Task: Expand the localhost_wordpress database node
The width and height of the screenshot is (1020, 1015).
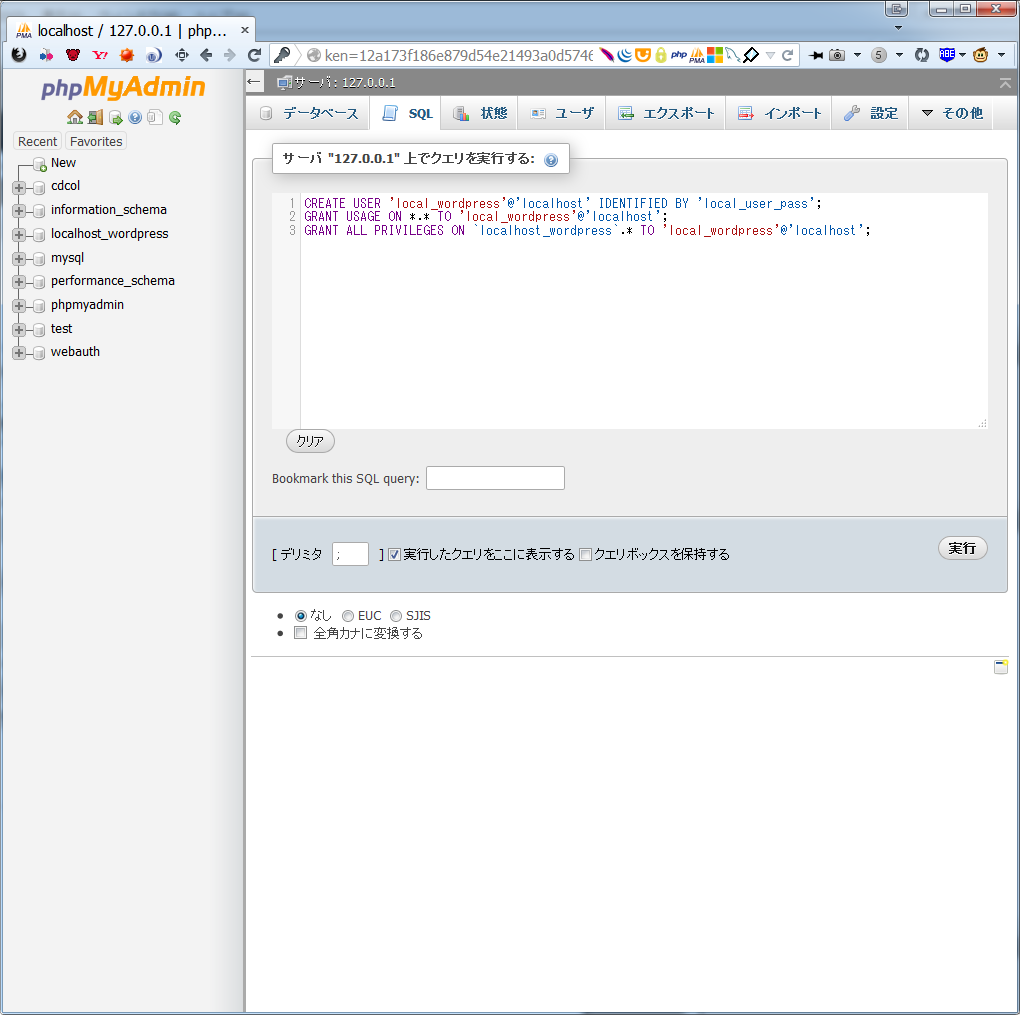Action: tap(19, 235)
